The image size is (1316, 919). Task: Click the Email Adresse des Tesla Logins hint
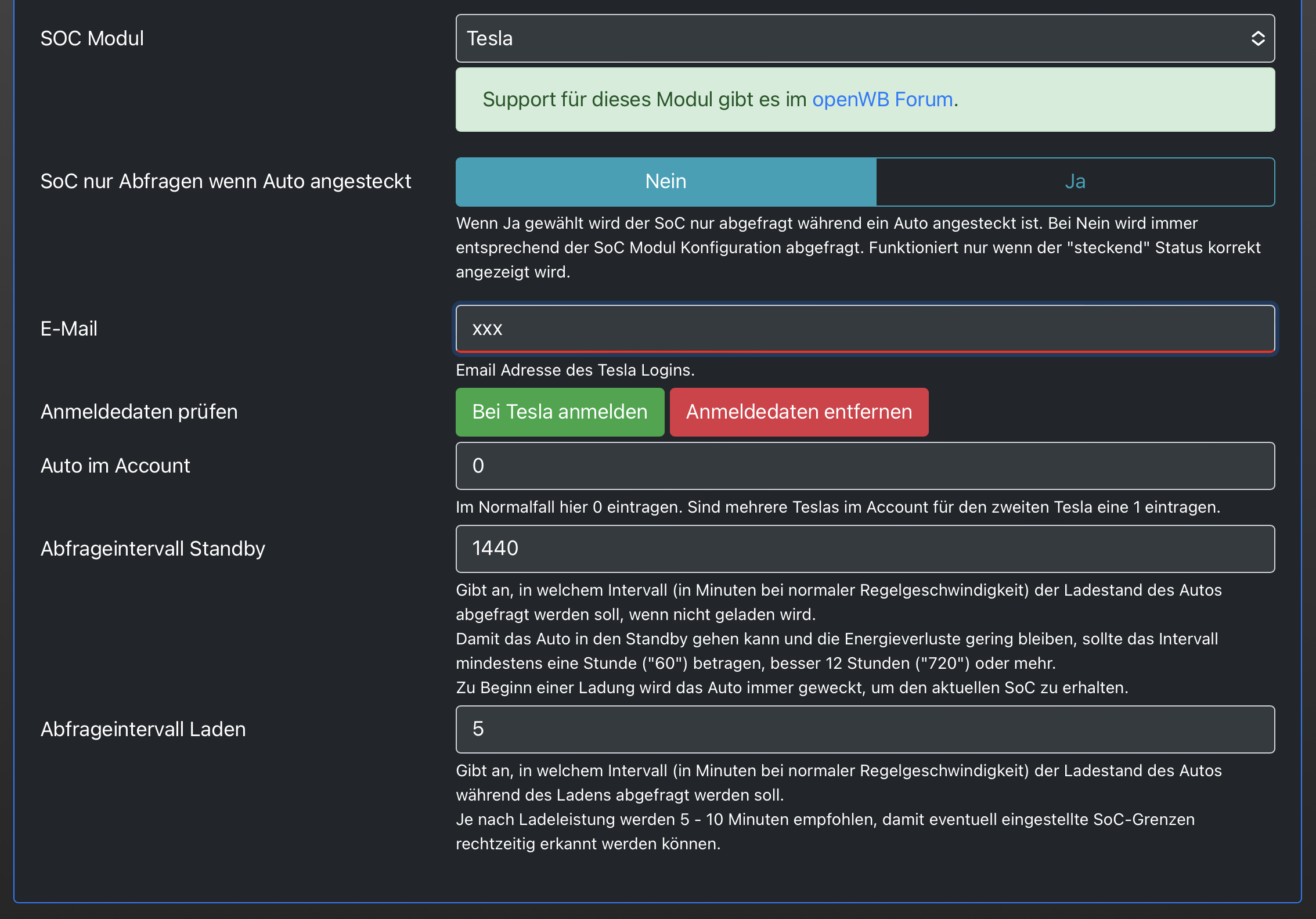tap(575, 370)
